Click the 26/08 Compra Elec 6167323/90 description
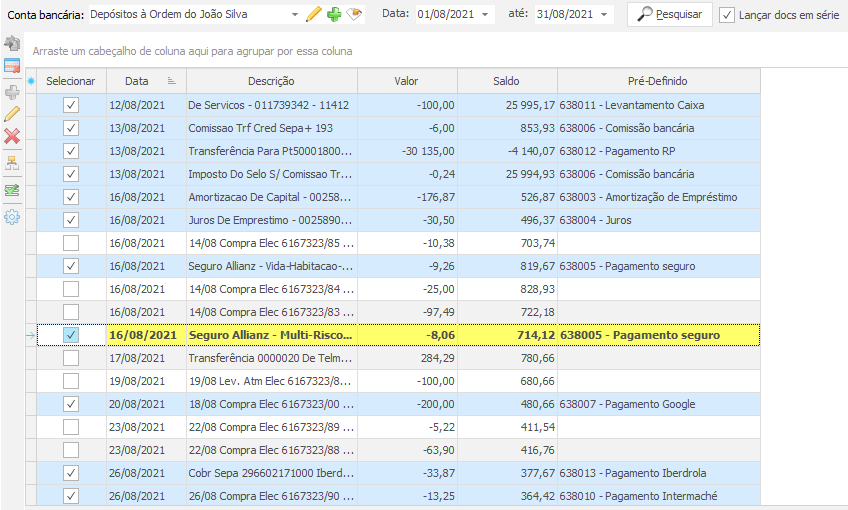The image size is (848, 510). tap(271, 496)
